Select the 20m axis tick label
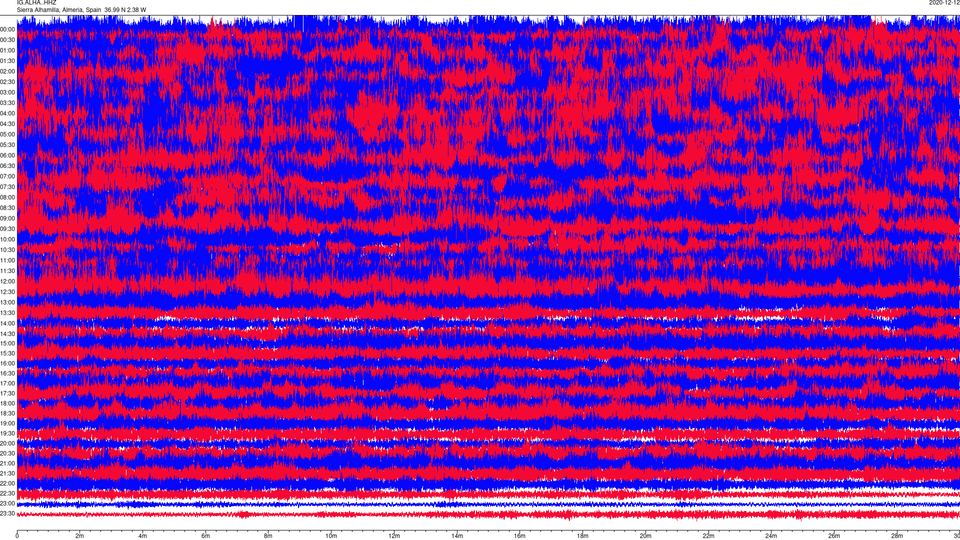The height and width of the screenshot is (540, 960). pos(645,536)
